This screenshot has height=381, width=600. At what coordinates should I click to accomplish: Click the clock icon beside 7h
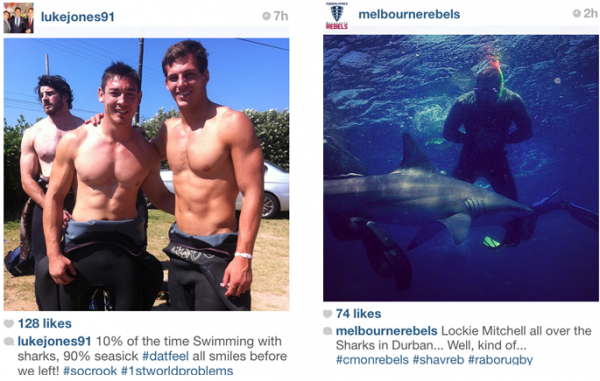coord(266,16)
